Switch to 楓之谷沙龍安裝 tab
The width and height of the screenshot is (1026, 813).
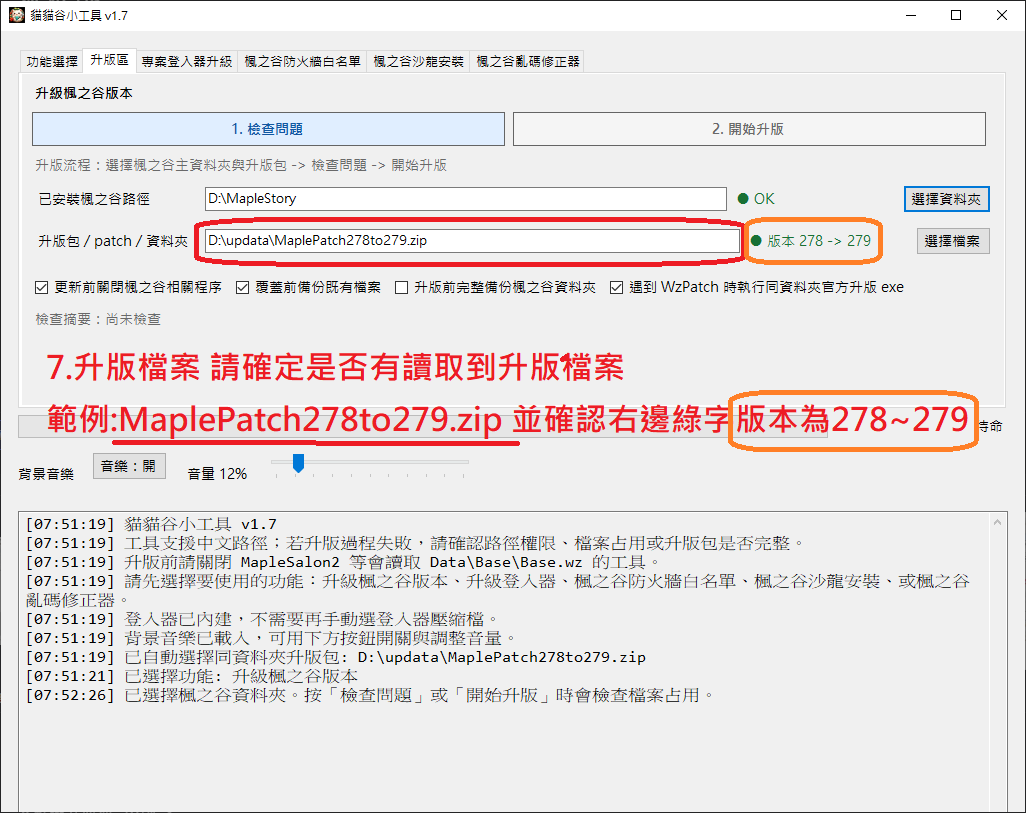[418, 62]
